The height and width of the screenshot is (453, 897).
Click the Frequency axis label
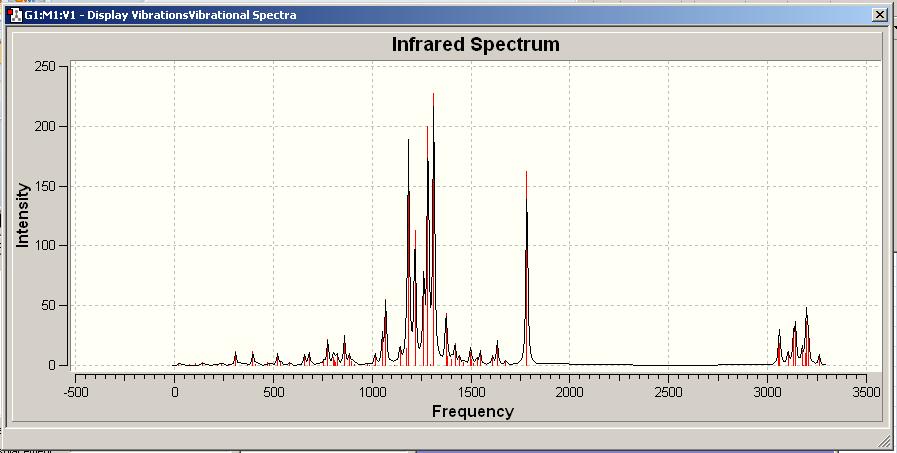pos(473,411)
